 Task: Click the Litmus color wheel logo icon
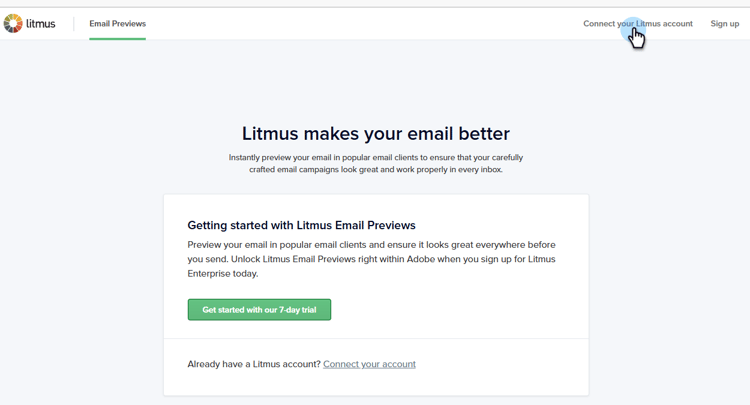click(x=13, y=23)
